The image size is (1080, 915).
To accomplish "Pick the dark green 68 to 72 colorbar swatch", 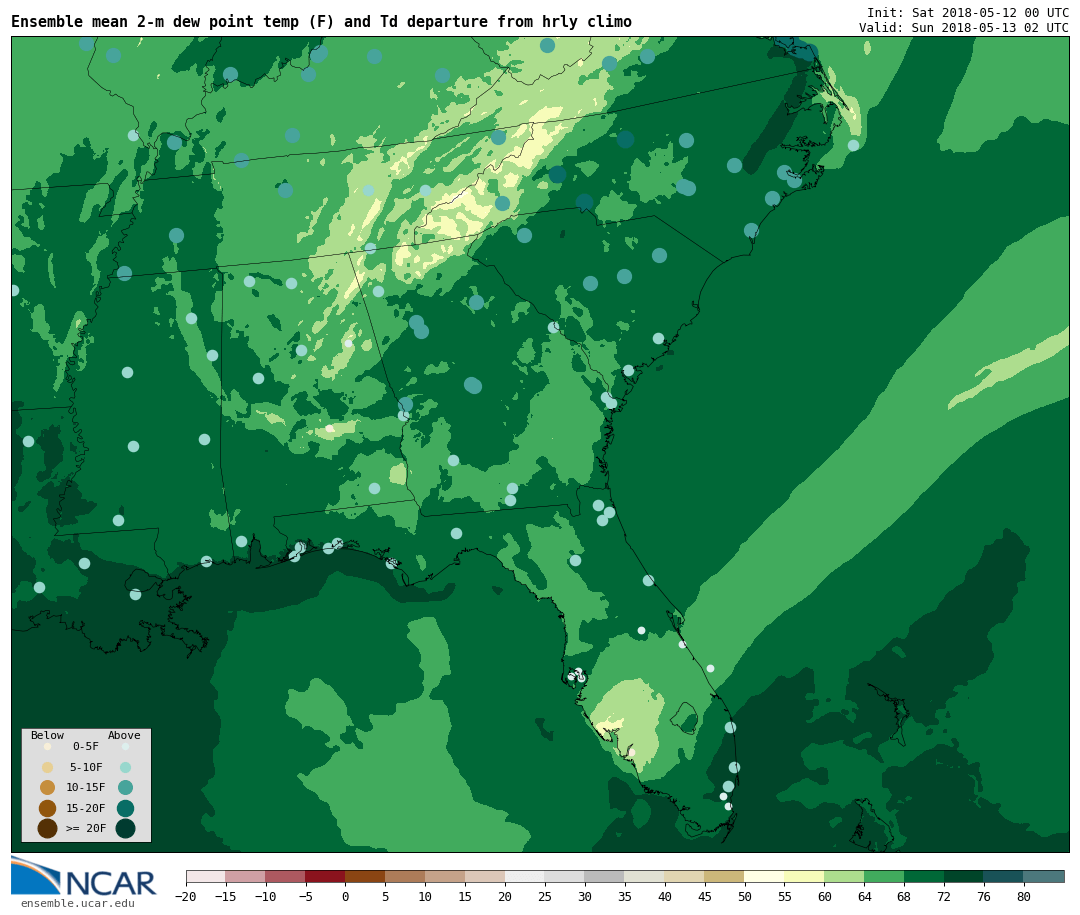I will click(x=925, y=876).
